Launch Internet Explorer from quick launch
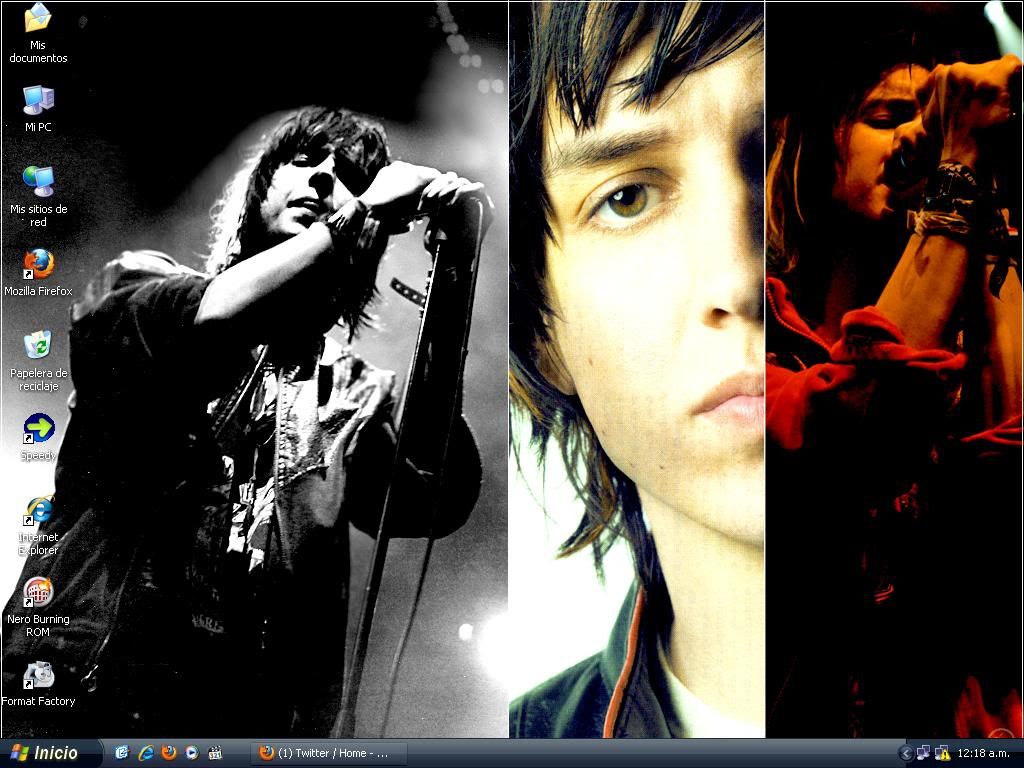 [146, 753]
